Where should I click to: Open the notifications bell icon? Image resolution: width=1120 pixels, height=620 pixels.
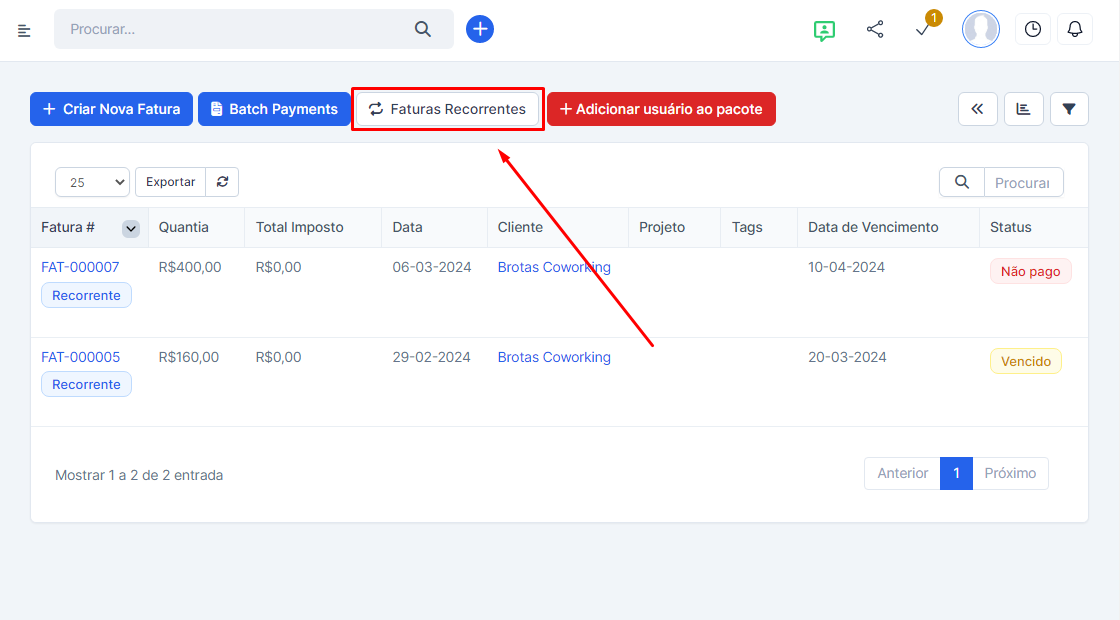coord(1075,29)
